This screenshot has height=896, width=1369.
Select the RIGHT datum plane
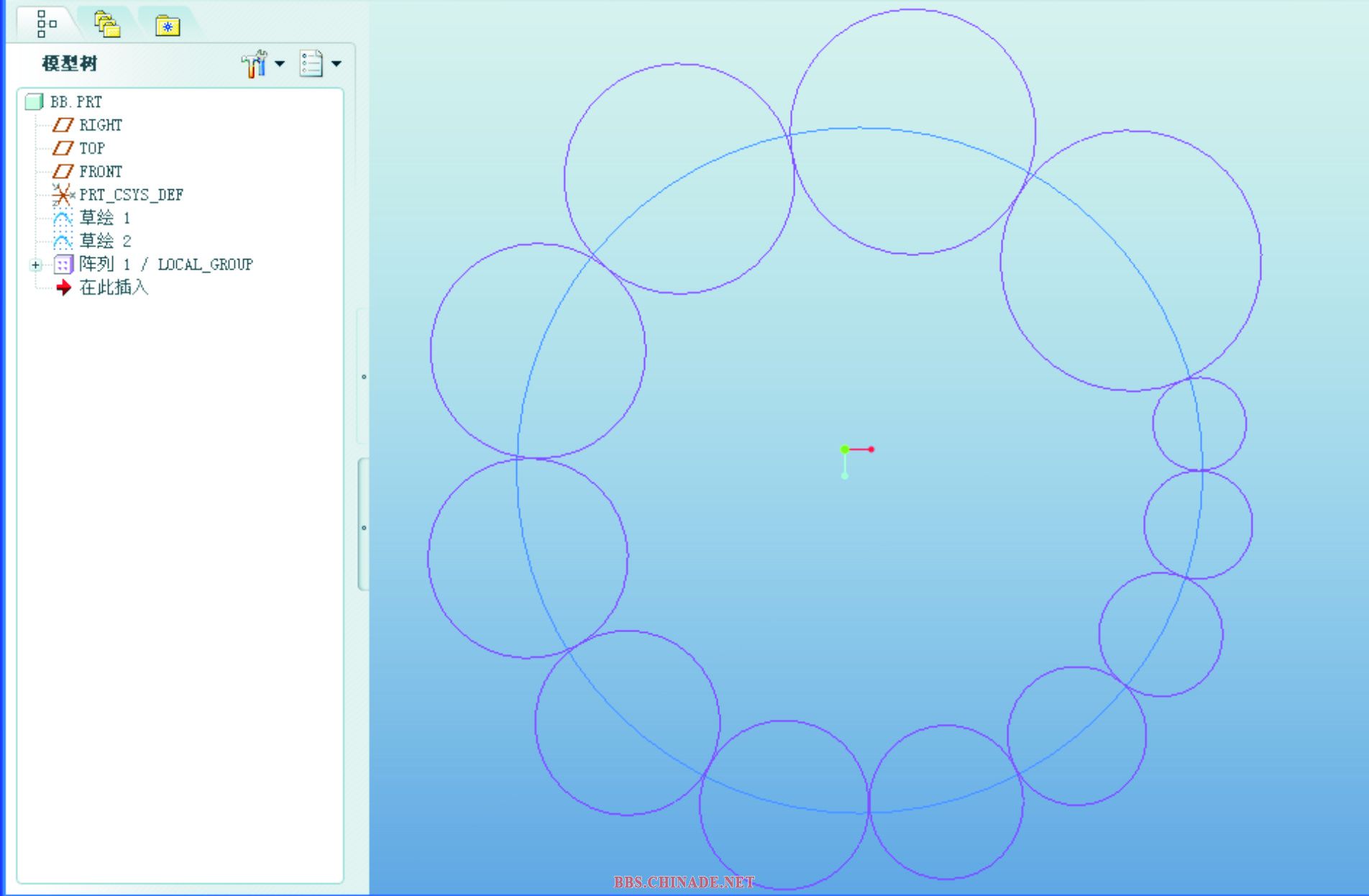tap(101, 125)
